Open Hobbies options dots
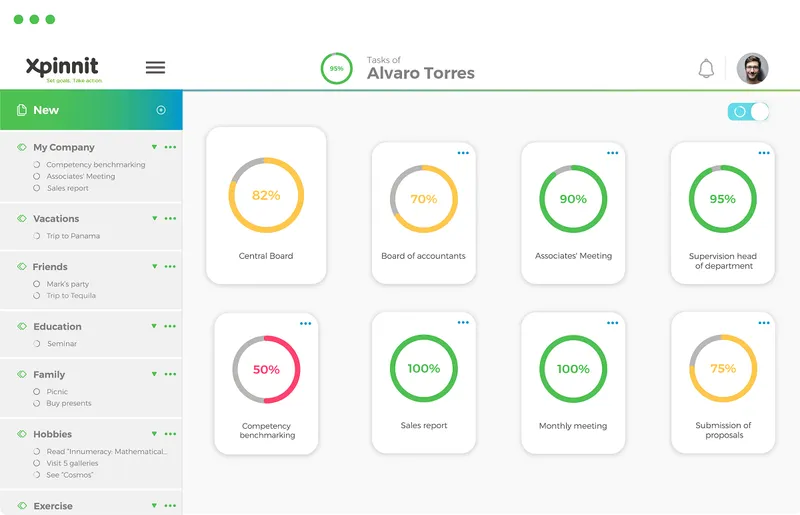Viewport: 800px width, 515px height. point(170,434)
